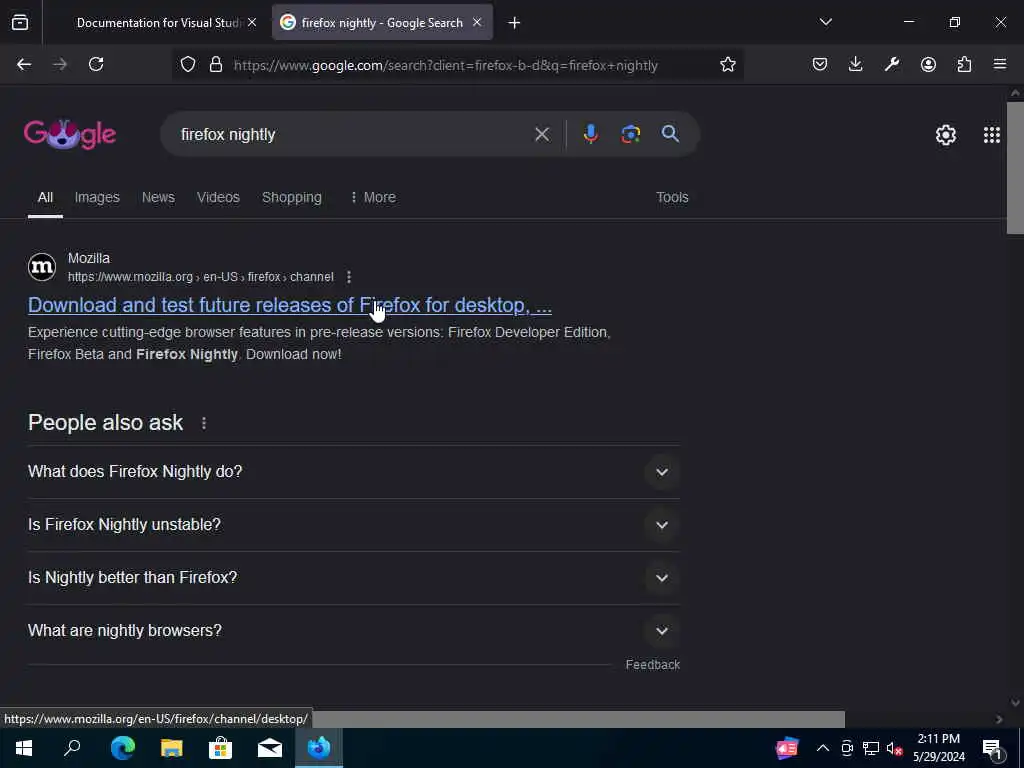Search by image with Google Lens
Viewport: 1024px width, 768px height.
pos(630,134)
